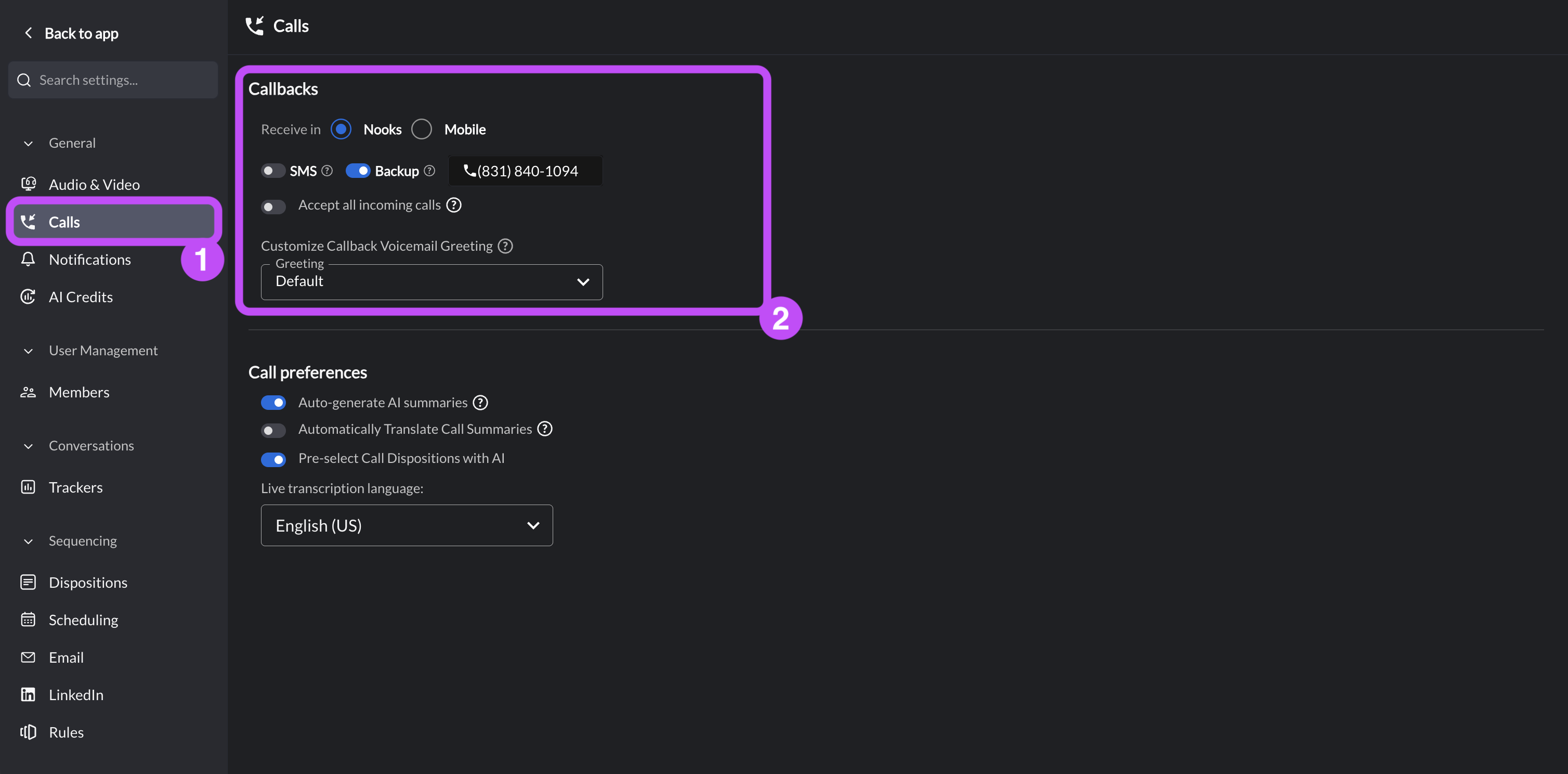Image resolution: width=1568 pixels, height=774 pixels.
Task: Open Scheduling settings page
Action: click(x=83, y=620)
